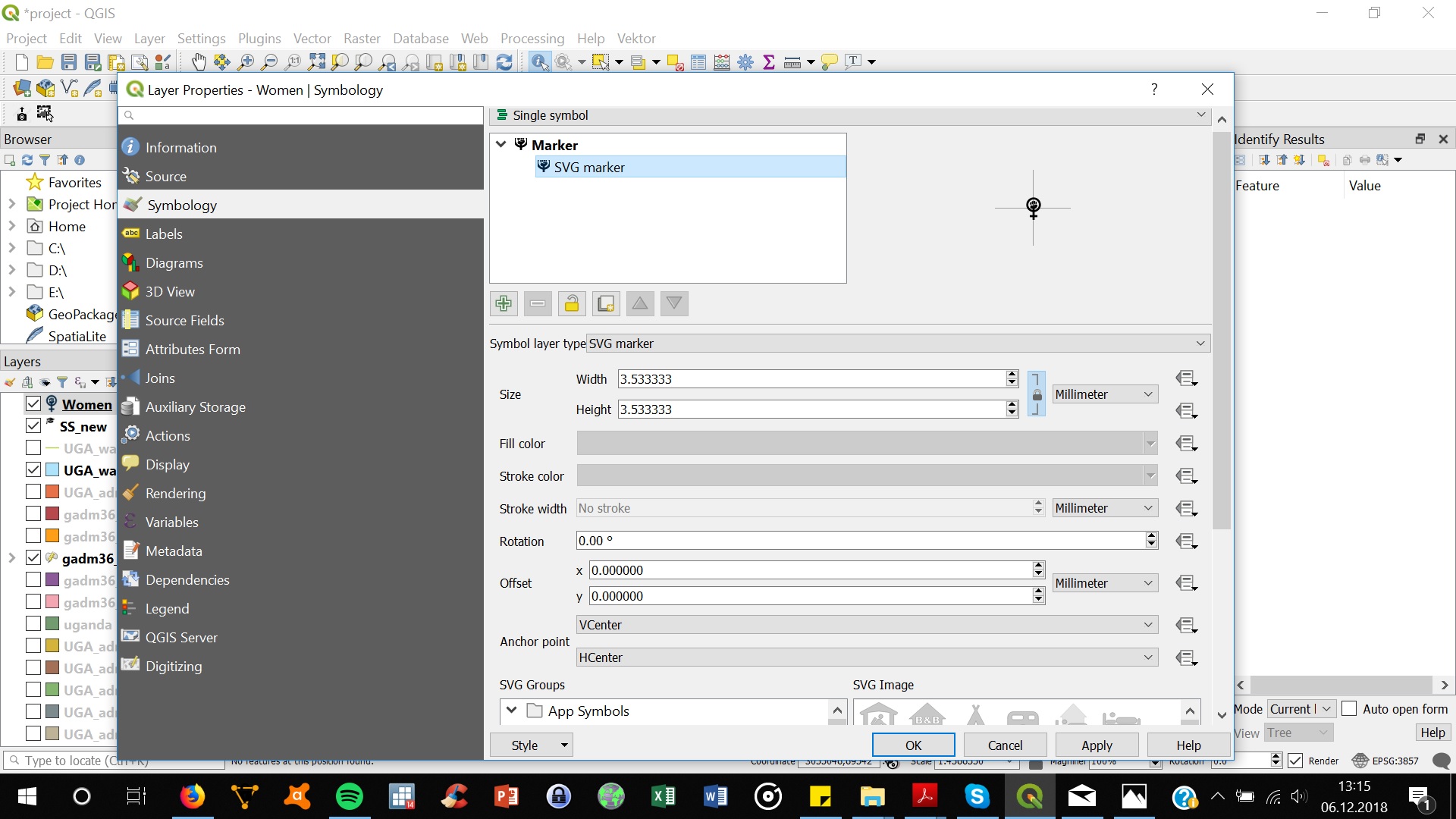Toggle visibility of SS_new layer
1456x819 pixels.
pyautogui.click(x=33, y=425)
